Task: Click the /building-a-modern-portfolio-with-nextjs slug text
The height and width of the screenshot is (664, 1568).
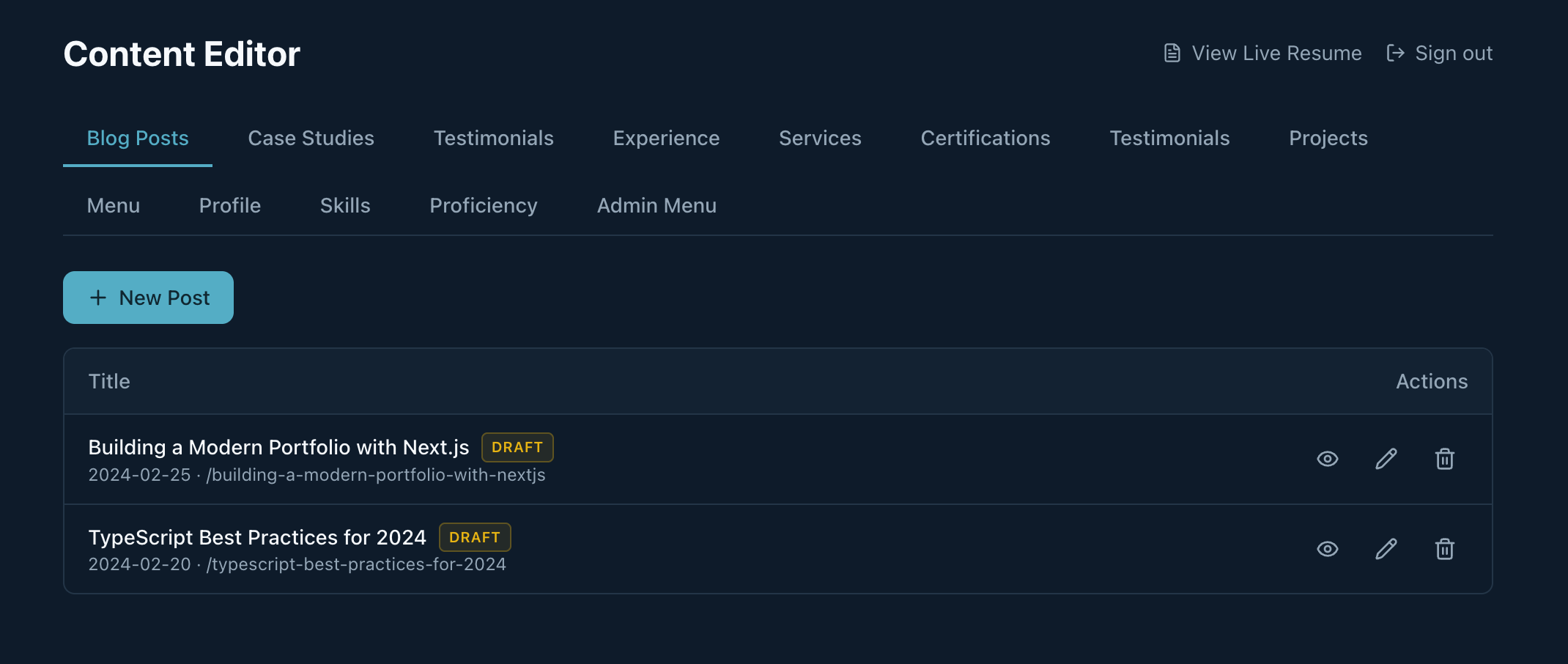Action: point(376,475)
